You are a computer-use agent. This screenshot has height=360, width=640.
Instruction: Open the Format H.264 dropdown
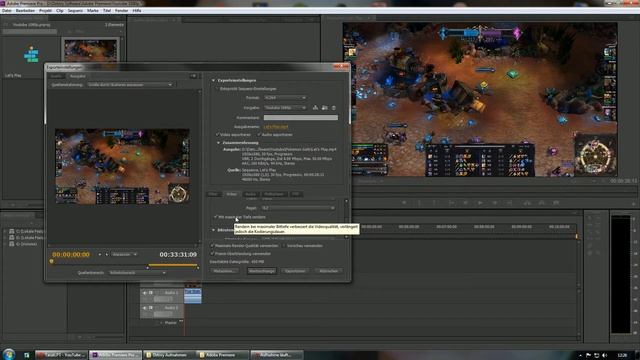tap(285, 98)
